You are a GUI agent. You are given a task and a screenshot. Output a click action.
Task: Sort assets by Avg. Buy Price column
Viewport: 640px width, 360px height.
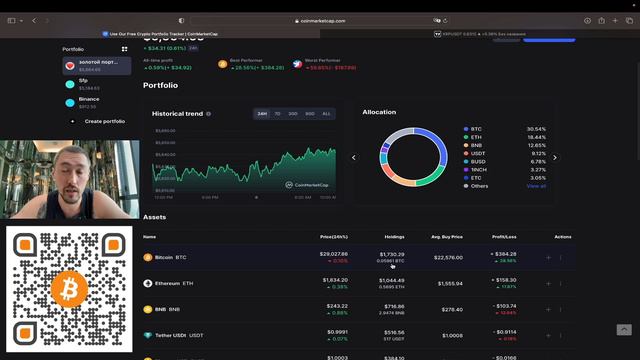click(447, 237)
